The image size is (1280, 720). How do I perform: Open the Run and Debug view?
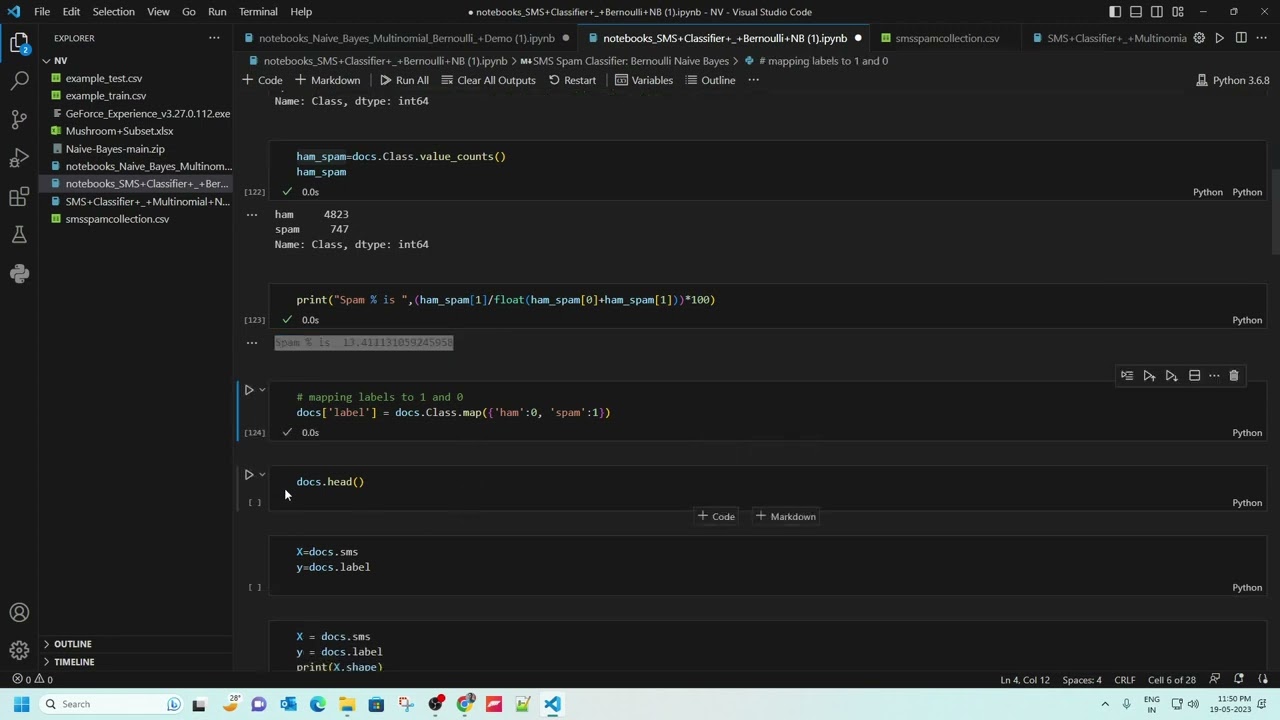(x=19, y=158)
